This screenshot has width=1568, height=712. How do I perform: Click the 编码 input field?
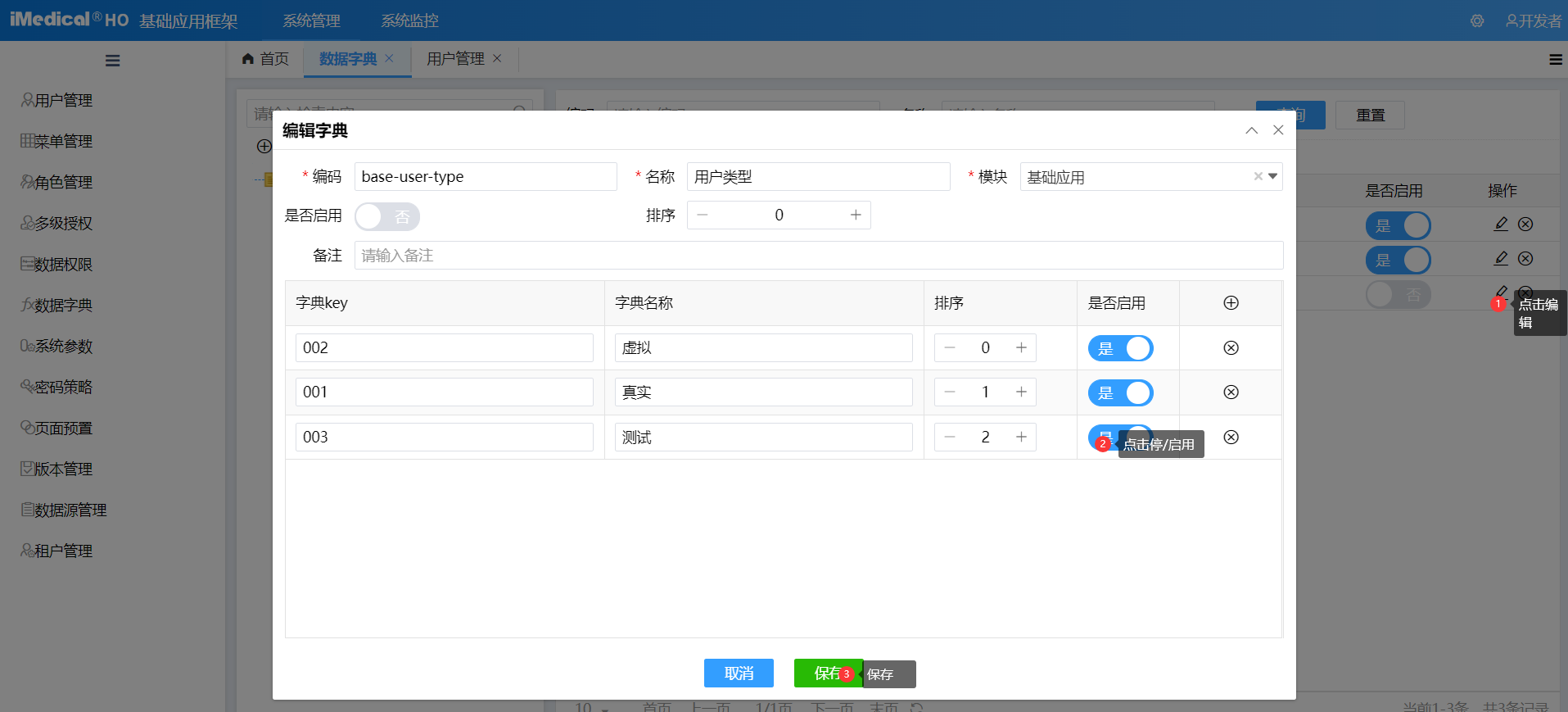(x=486, y=176)
